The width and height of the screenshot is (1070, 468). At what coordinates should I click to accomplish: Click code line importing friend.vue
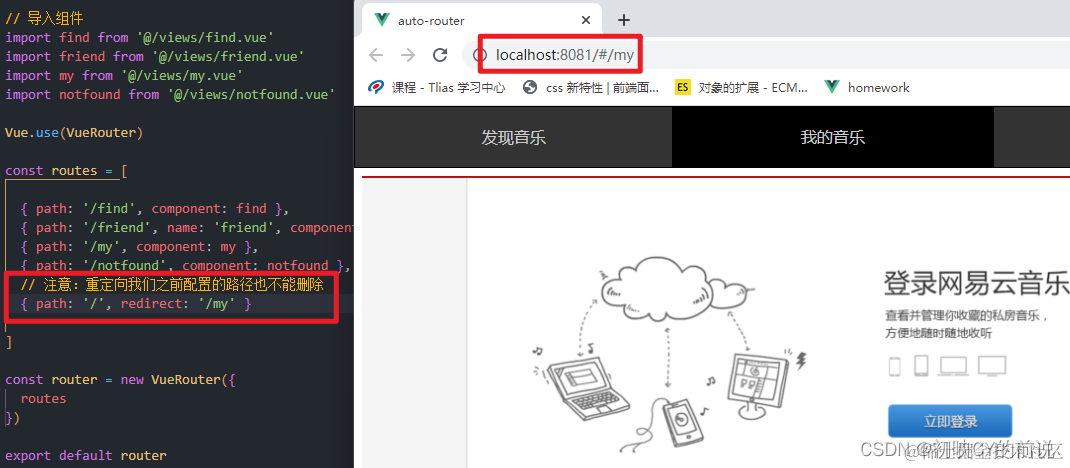pos(155,57)
